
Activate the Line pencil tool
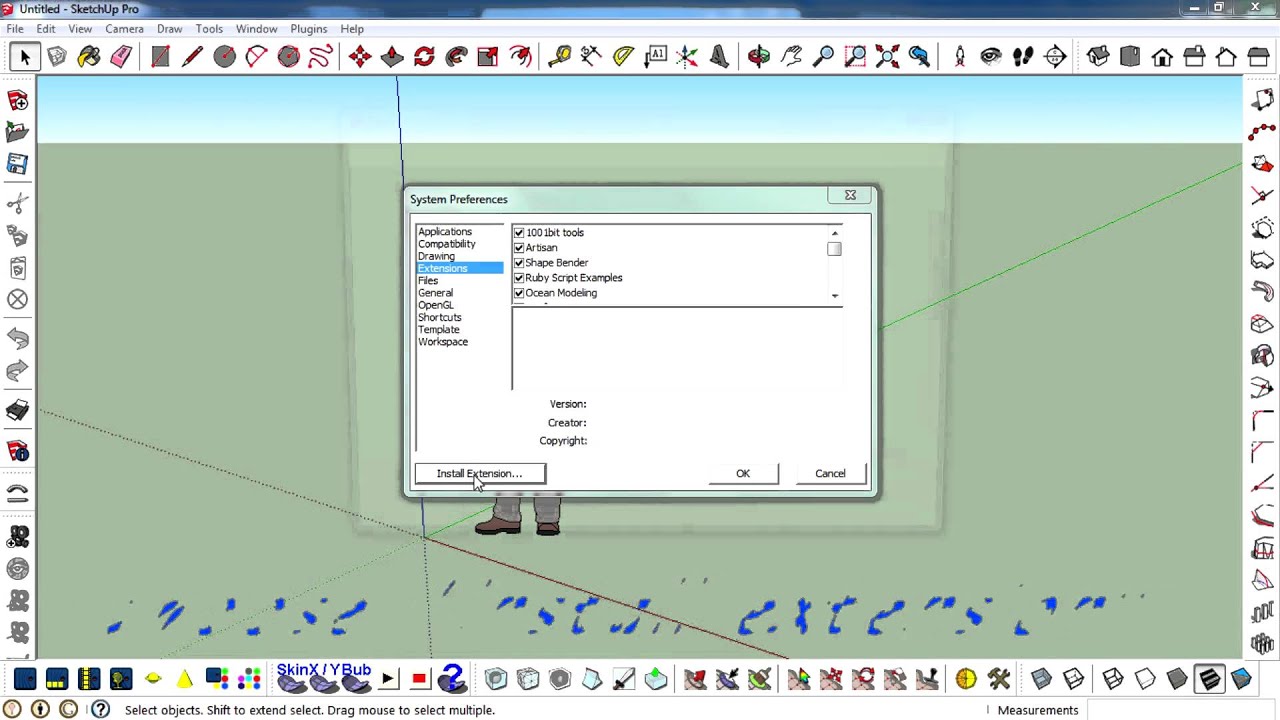click(192, 57)
